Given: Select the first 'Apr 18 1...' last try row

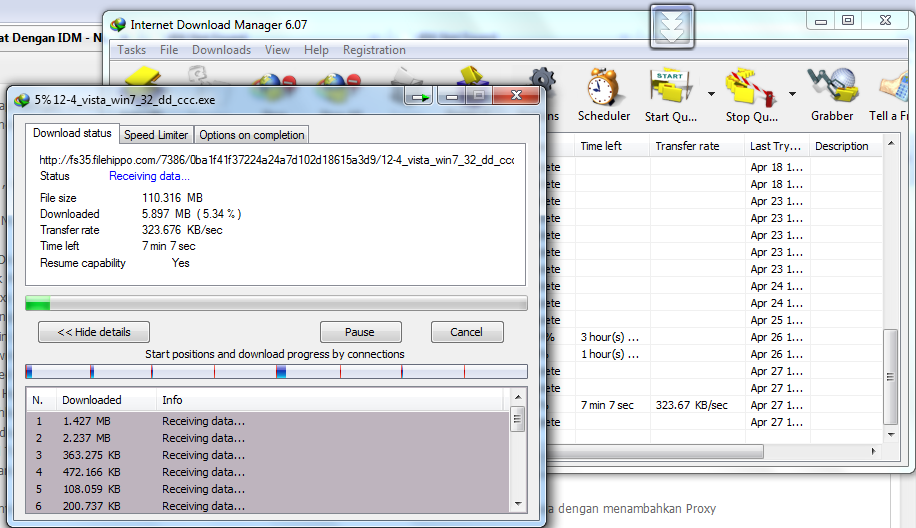Looking at the screenshot, I should click(x=776, y=167).
